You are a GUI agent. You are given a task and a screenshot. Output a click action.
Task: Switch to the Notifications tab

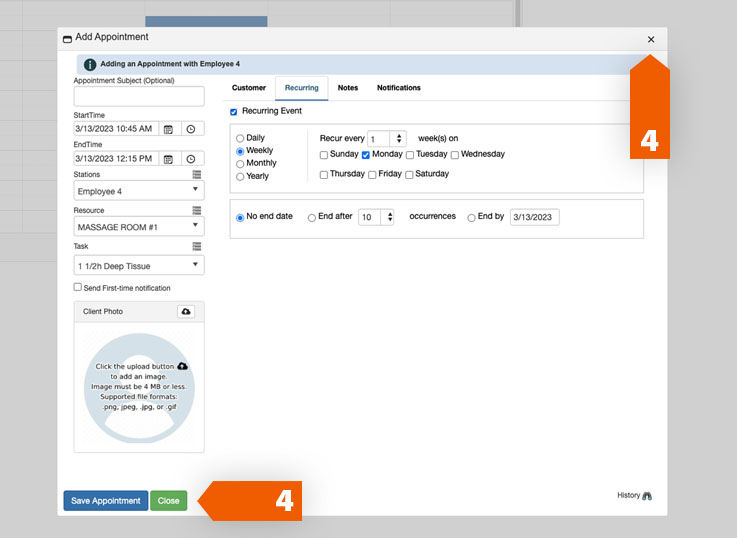pyautogui.click(x=398, y=88)
